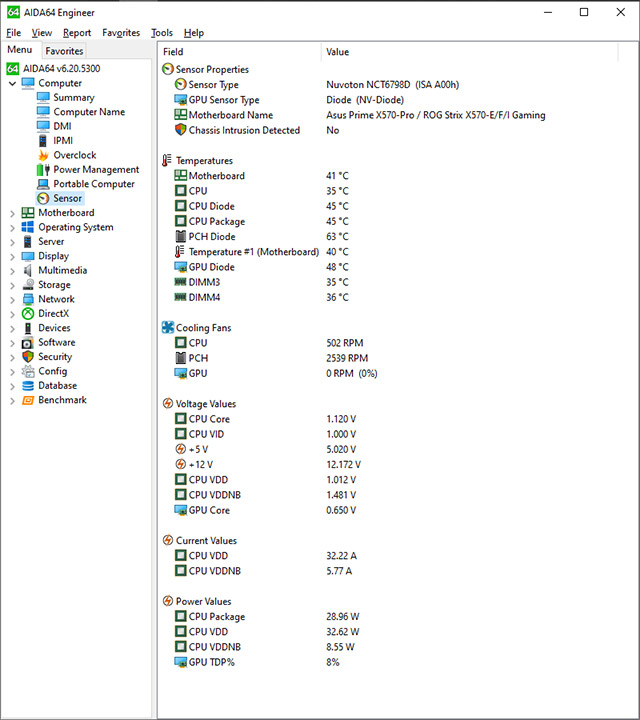Expand the Operating System node

[12, 227]
